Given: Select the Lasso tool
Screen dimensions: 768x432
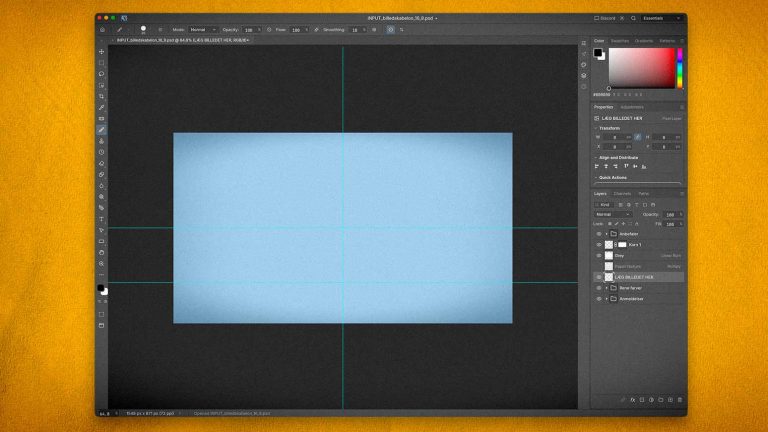Looking at the screenshot, I should [101, 74].
